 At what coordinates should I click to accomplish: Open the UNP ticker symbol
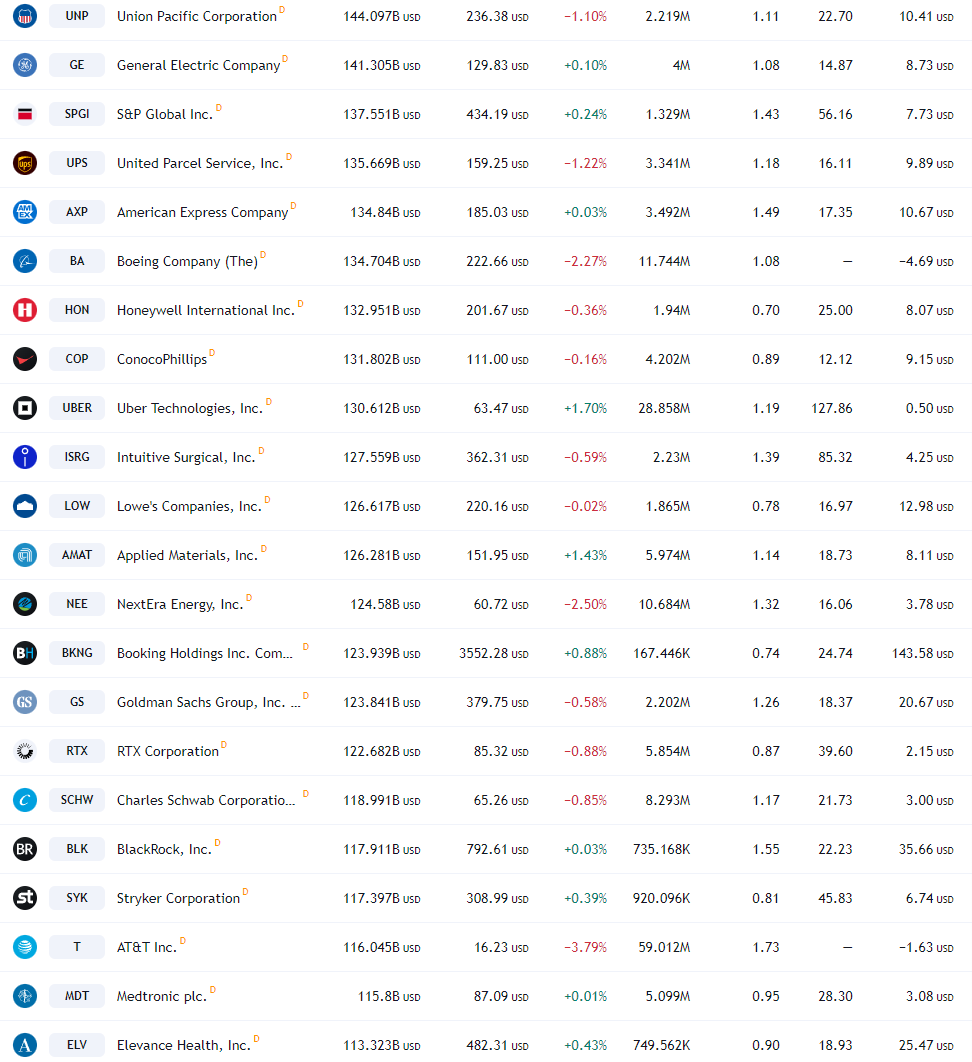pos(77,16)
